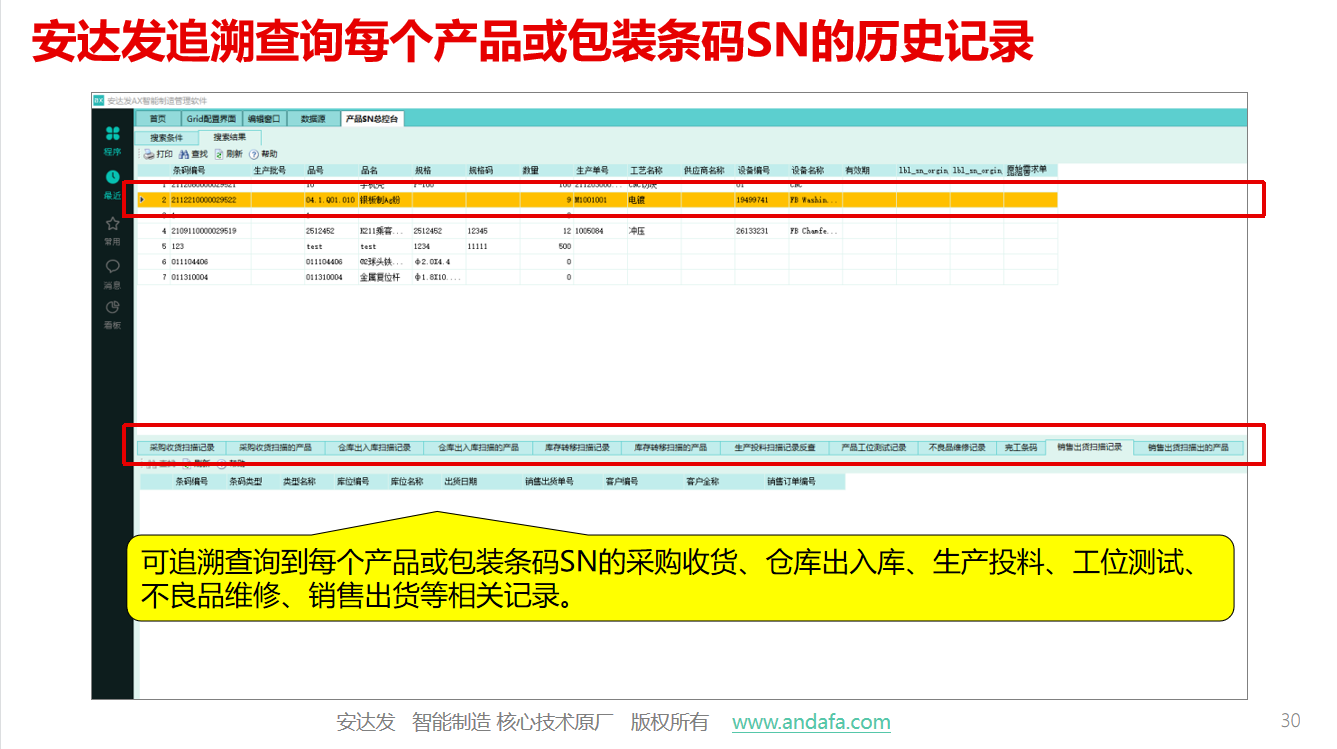Open the 销售出货扫描出的产品 tab

[x=1188, y=447]
